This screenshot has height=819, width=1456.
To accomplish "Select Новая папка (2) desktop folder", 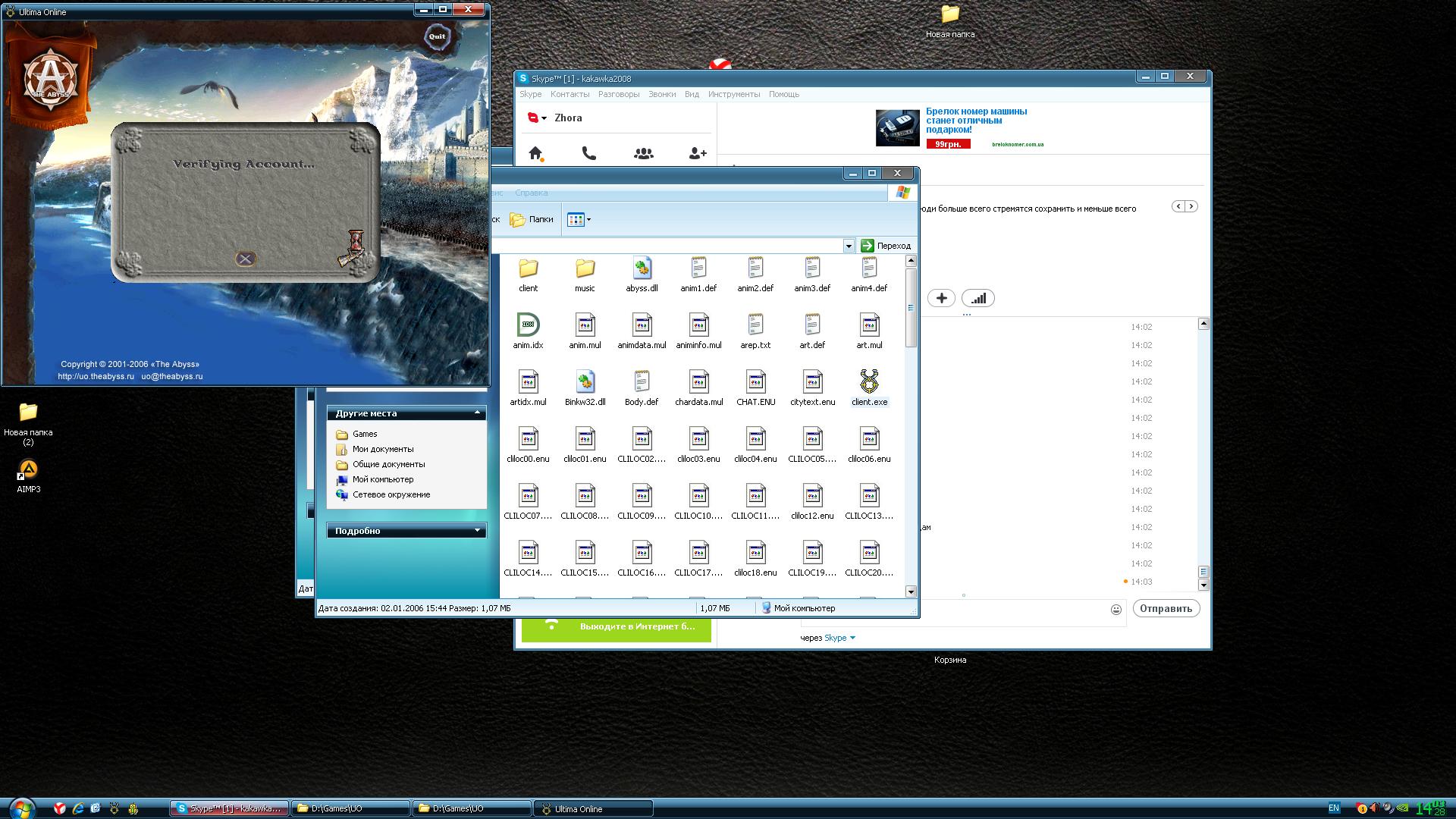I will click(28, 424).
